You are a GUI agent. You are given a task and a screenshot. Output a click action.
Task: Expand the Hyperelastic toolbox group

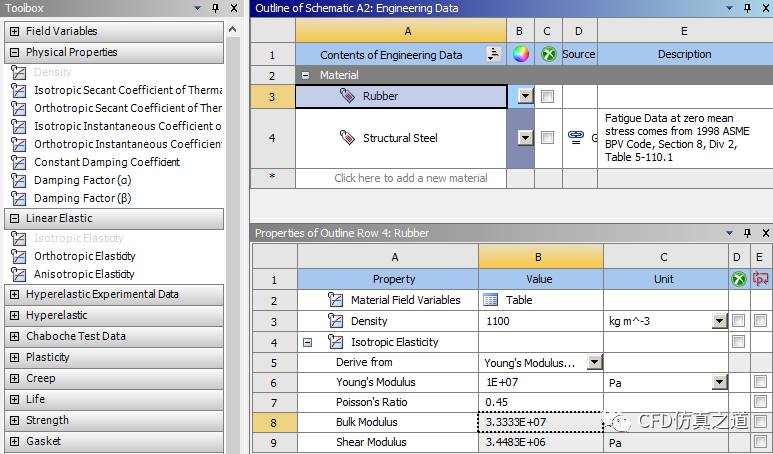pos(15,315)
